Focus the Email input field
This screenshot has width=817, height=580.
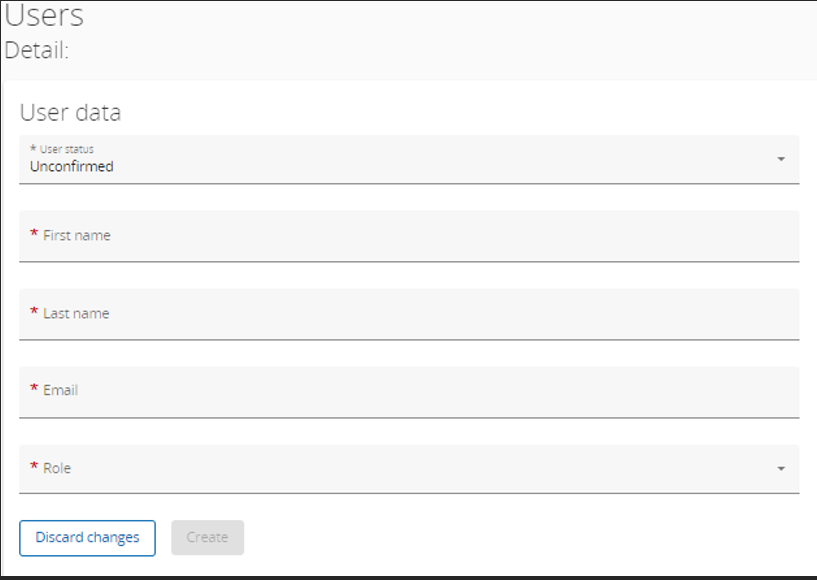tap(400, 392)
